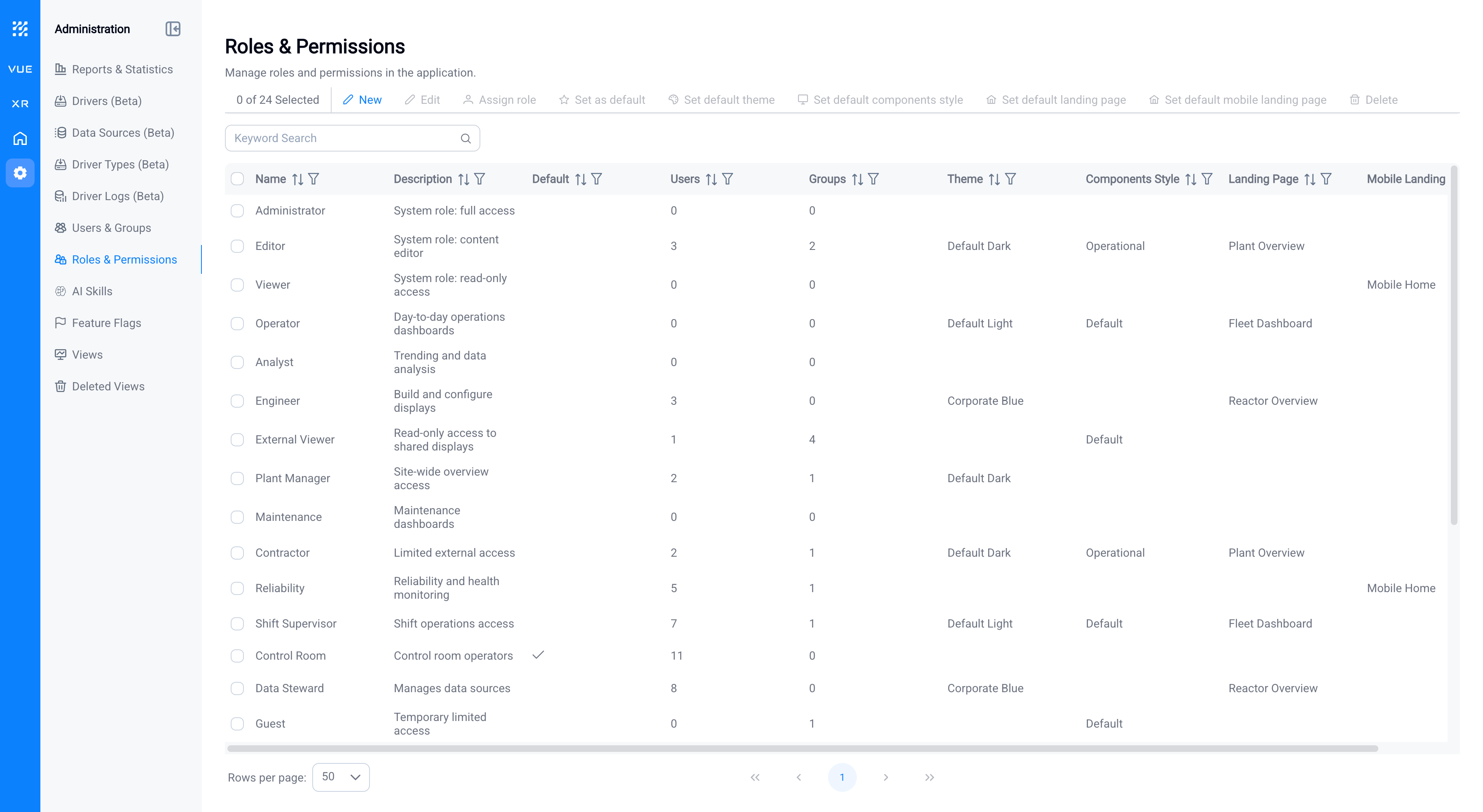This screenshot has height=812, width=1483.
Task: Click the search magnifier icon
Action: pos(466,138)
